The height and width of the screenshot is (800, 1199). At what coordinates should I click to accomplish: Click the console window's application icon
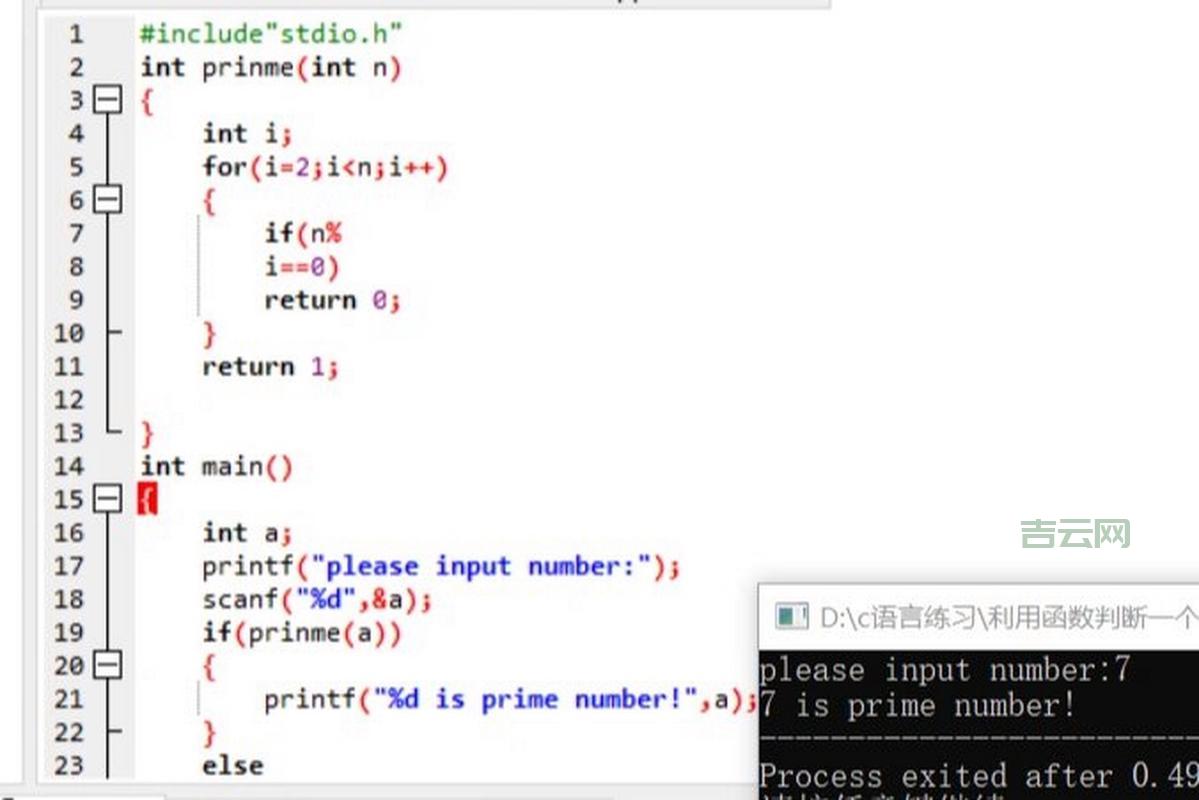pyautogui.click(x=792, y=617)
